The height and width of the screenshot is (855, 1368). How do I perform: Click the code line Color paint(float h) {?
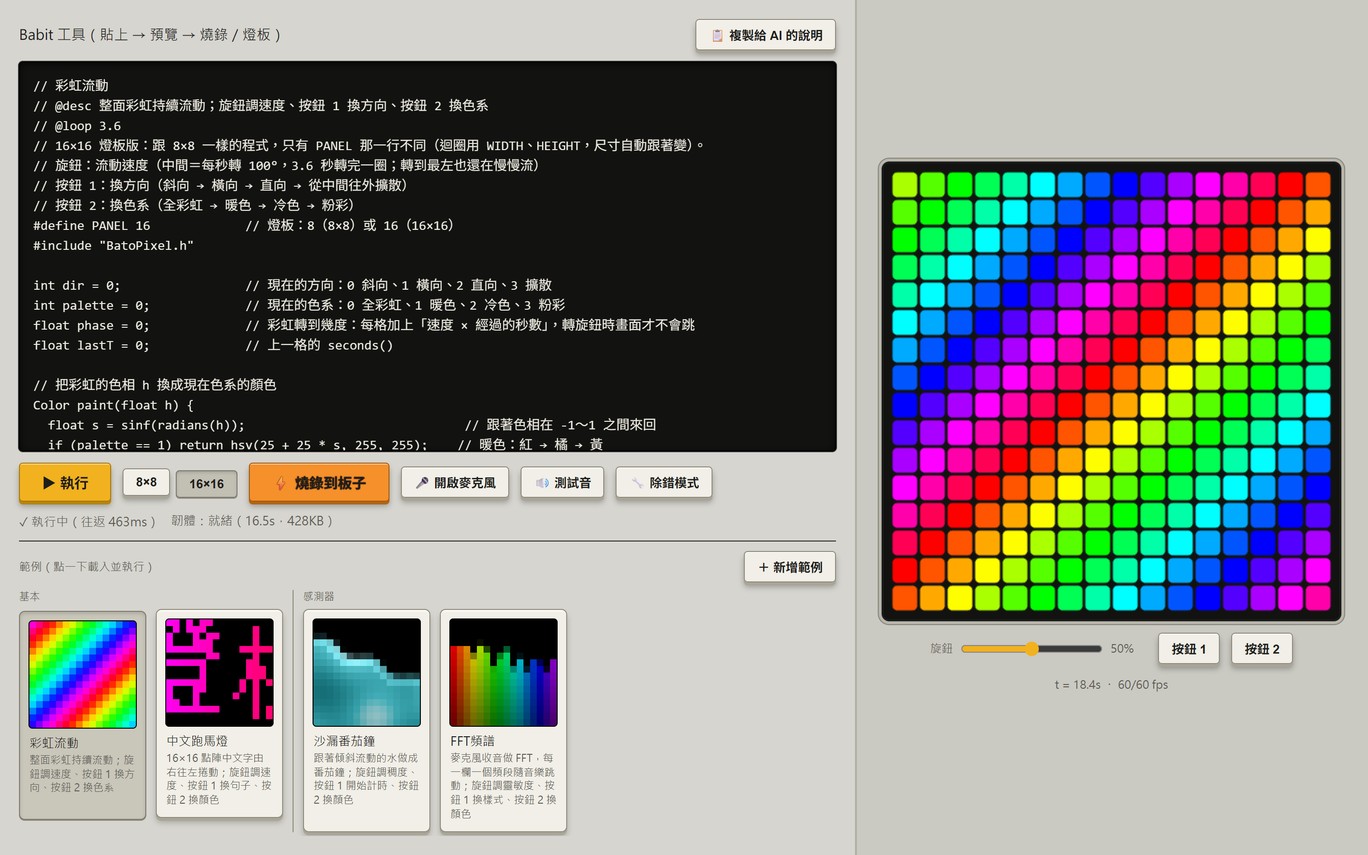pyautogui.click(x=113, y=405)
